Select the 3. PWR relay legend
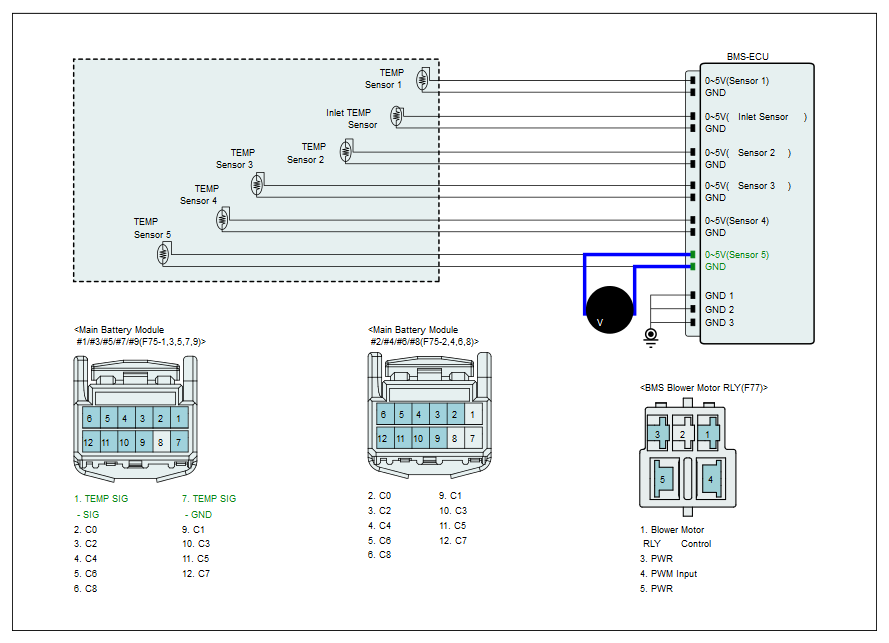Viewport: 889px width, 643px height. tap(657, 559)
